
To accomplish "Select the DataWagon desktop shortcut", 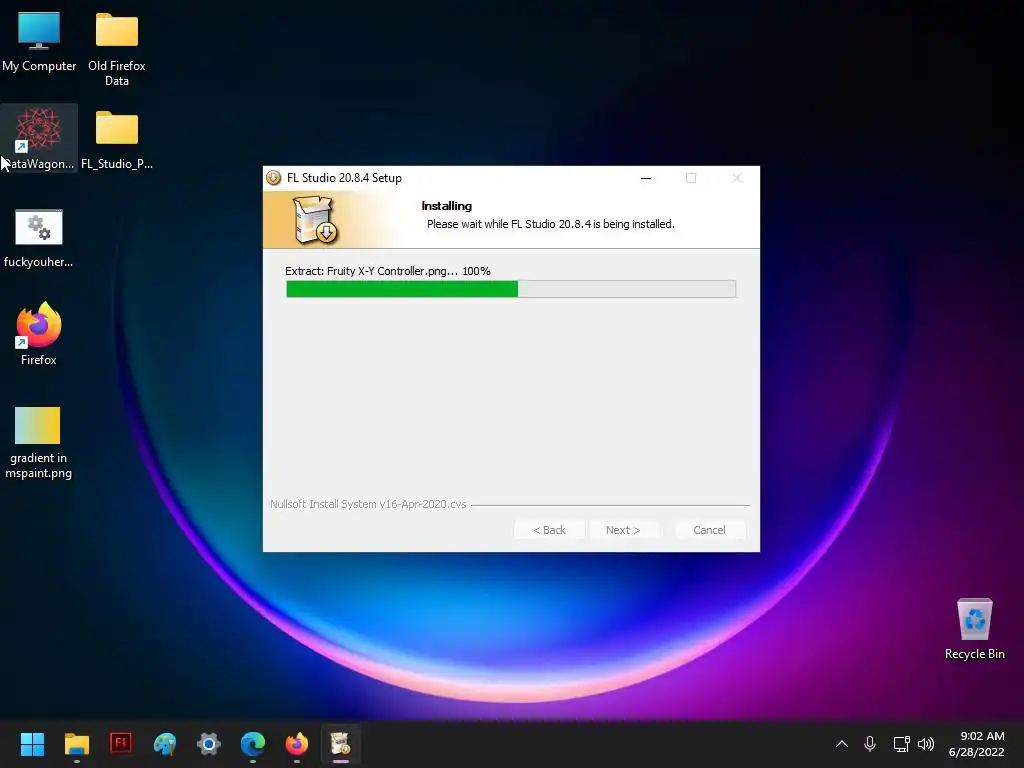I will pos(39,138).
